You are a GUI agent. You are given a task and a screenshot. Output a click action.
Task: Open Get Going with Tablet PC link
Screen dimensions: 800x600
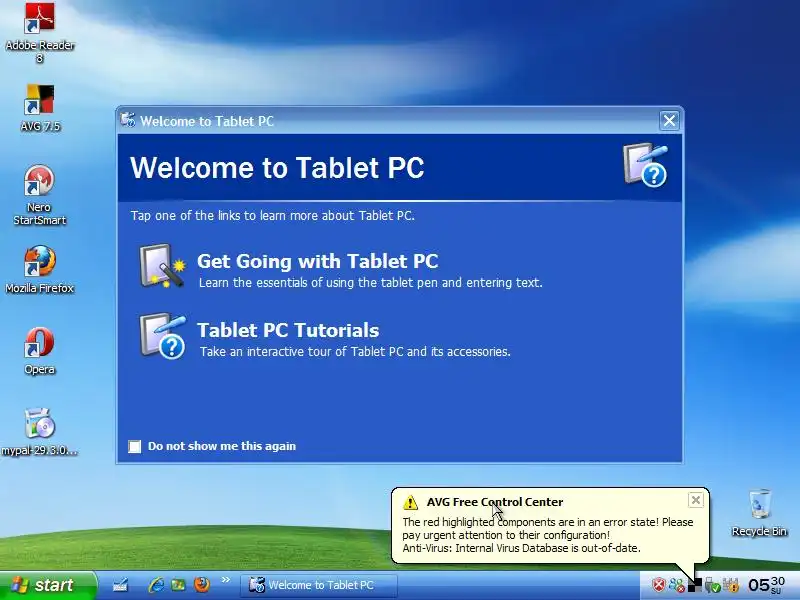[x=317, y=261]
